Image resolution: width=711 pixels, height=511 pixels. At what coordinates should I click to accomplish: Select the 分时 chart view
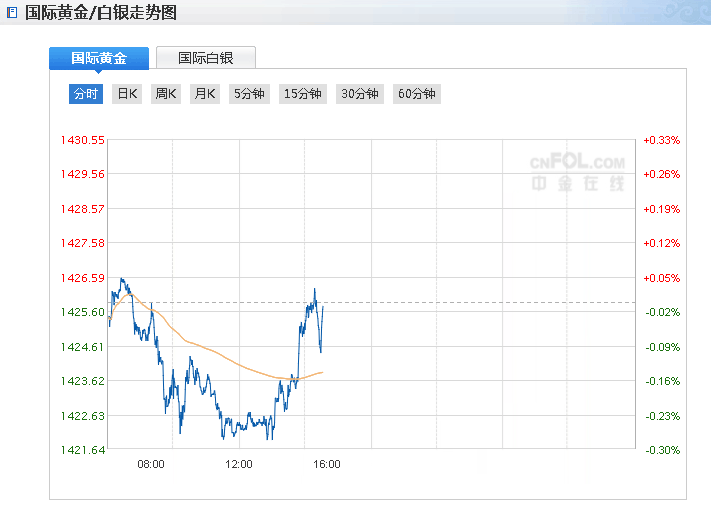[86, 94]
